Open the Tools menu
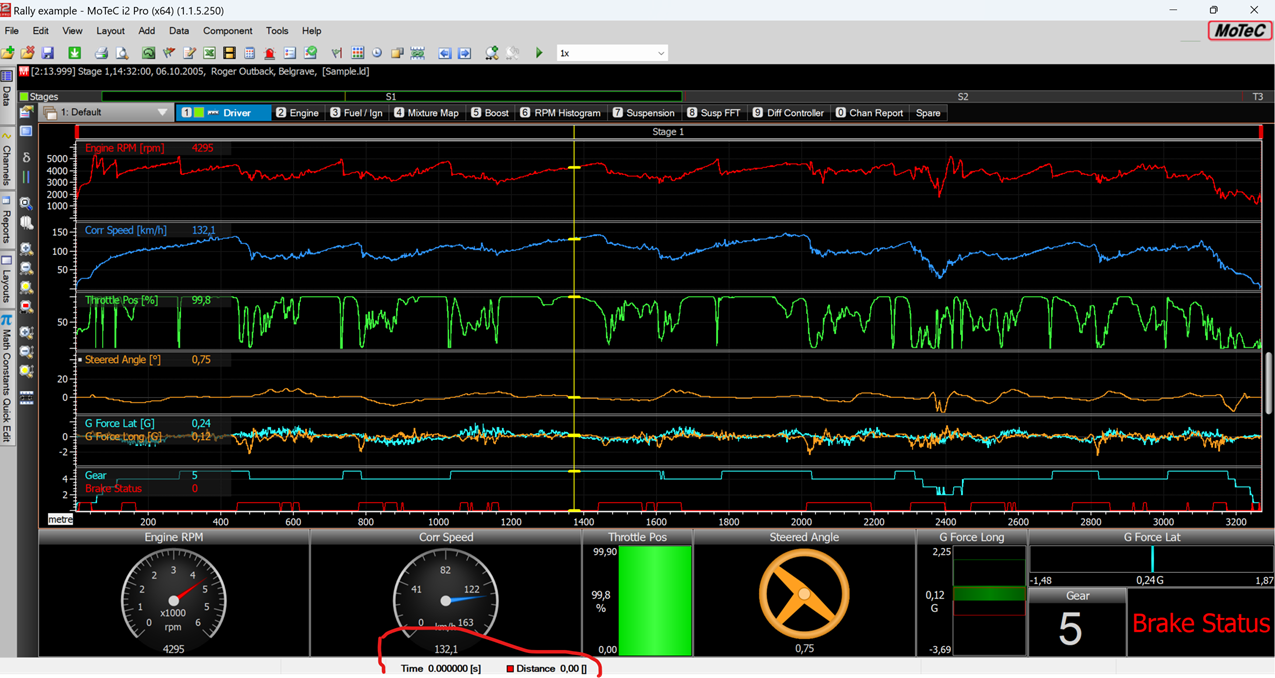Screen dimensions: 1275x678 tap(277, 31)
